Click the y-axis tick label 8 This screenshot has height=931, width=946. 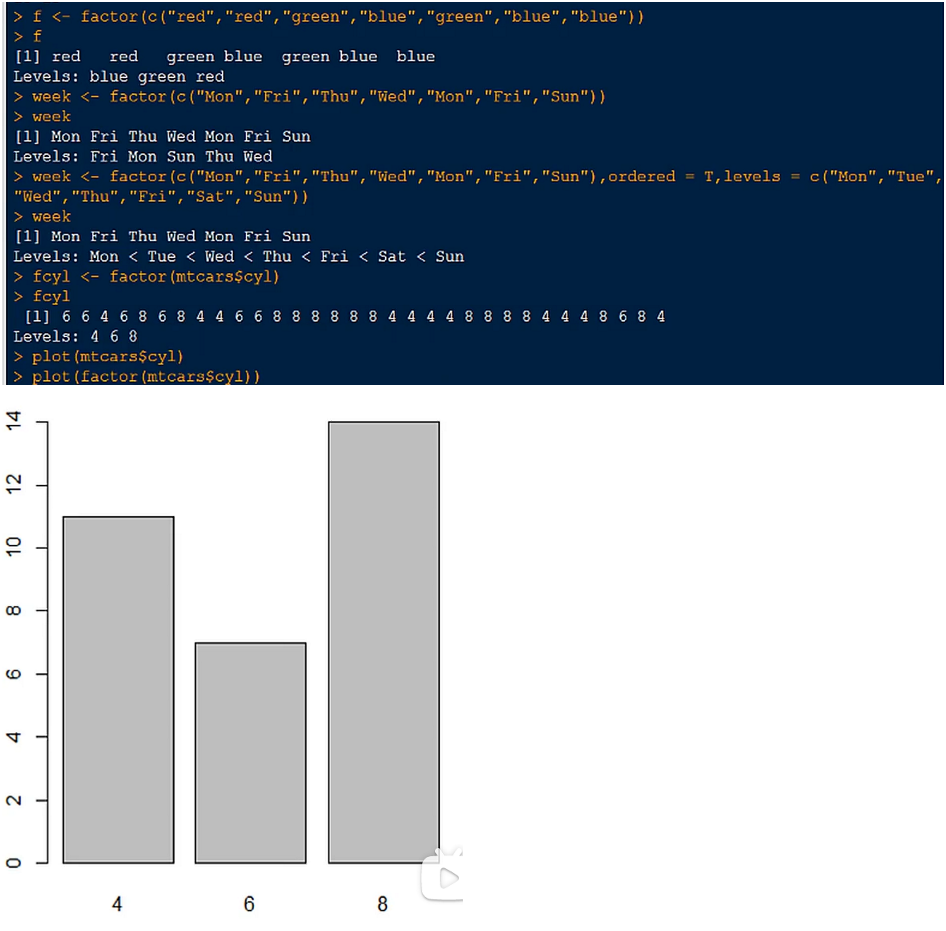(13, 610)
